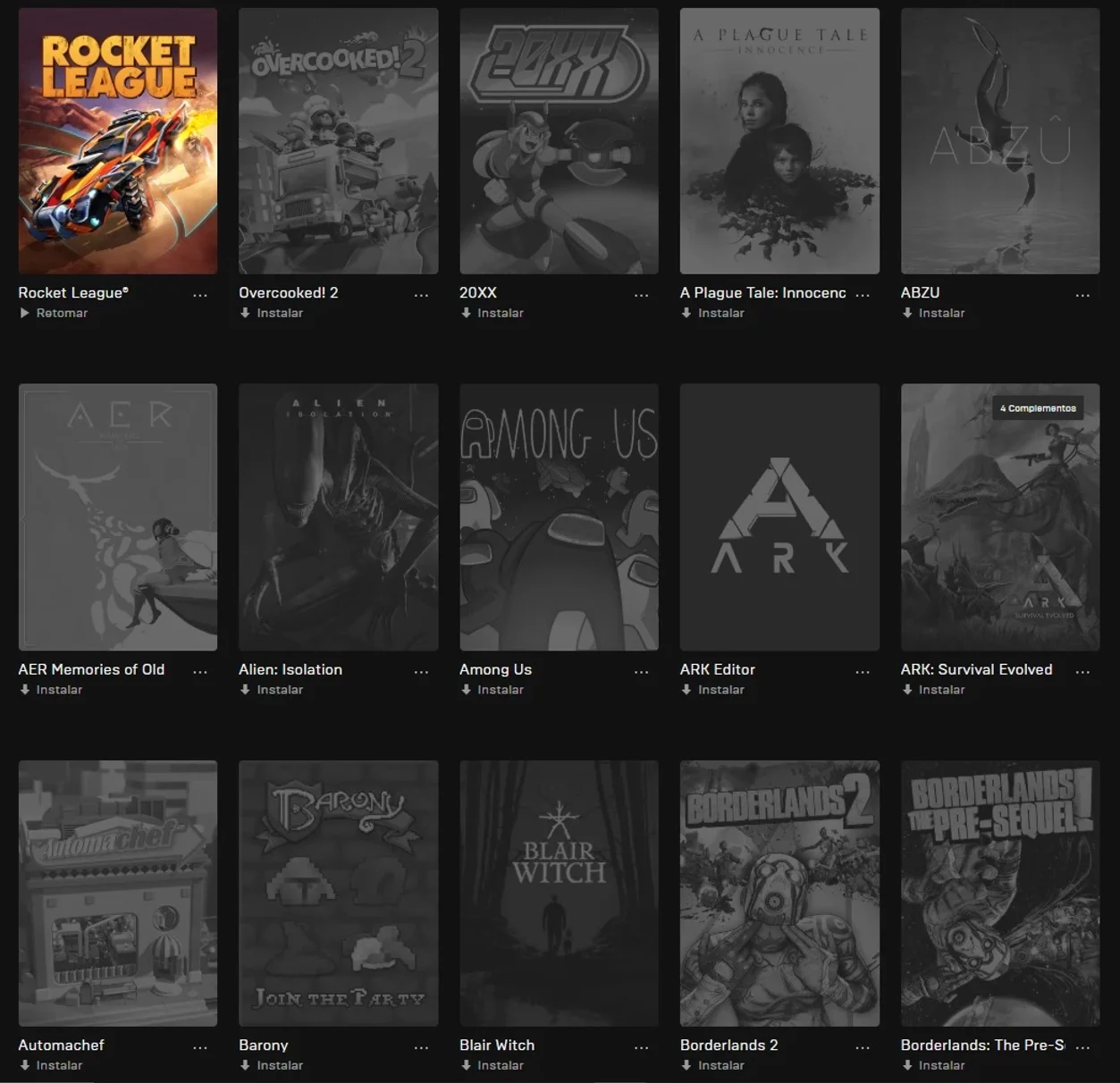
Task: Open the Rocket League three-dot options menu
Action: click(200, 295)
